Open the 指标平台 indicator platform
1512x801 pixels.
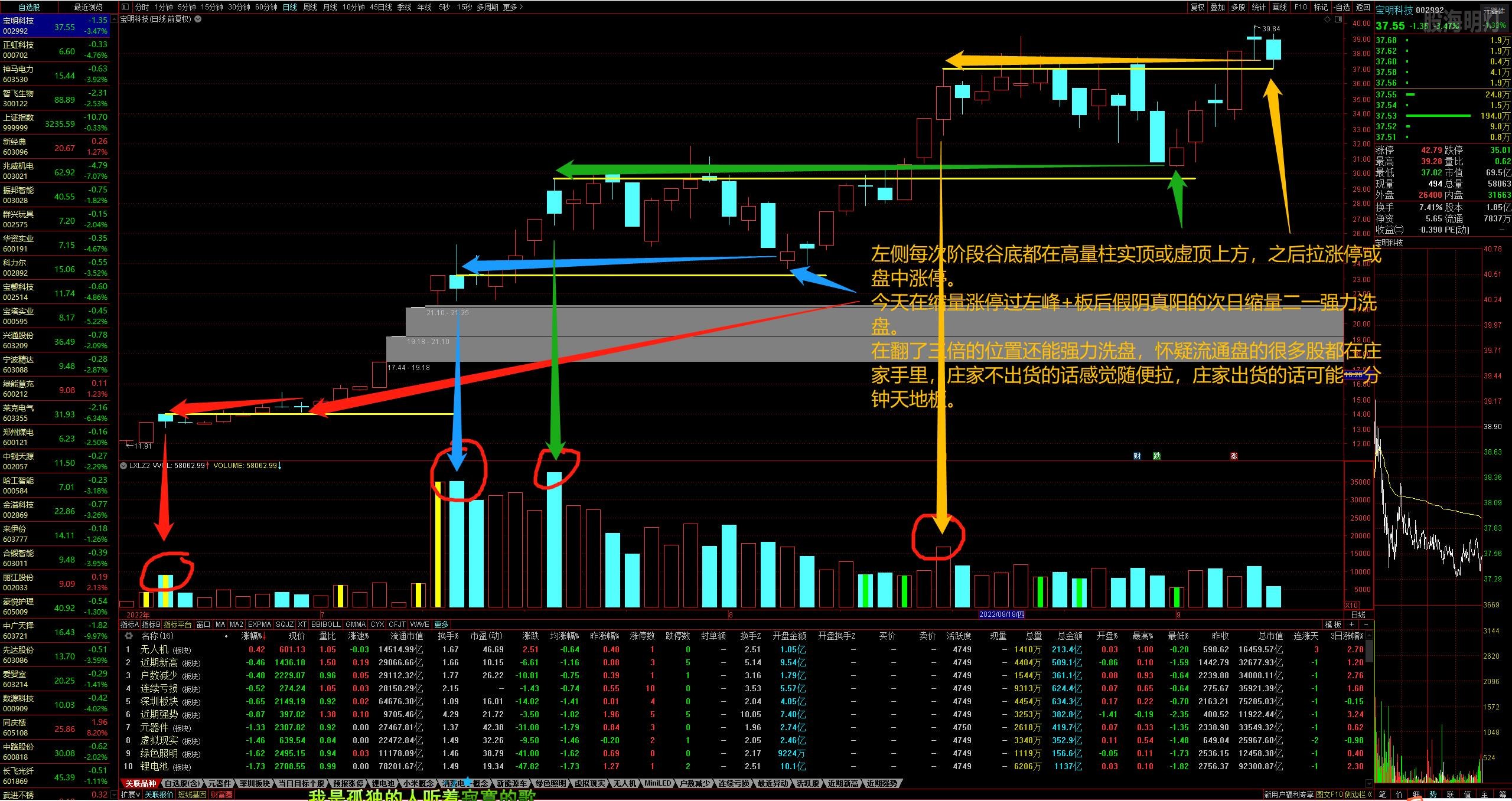(177, 624)
